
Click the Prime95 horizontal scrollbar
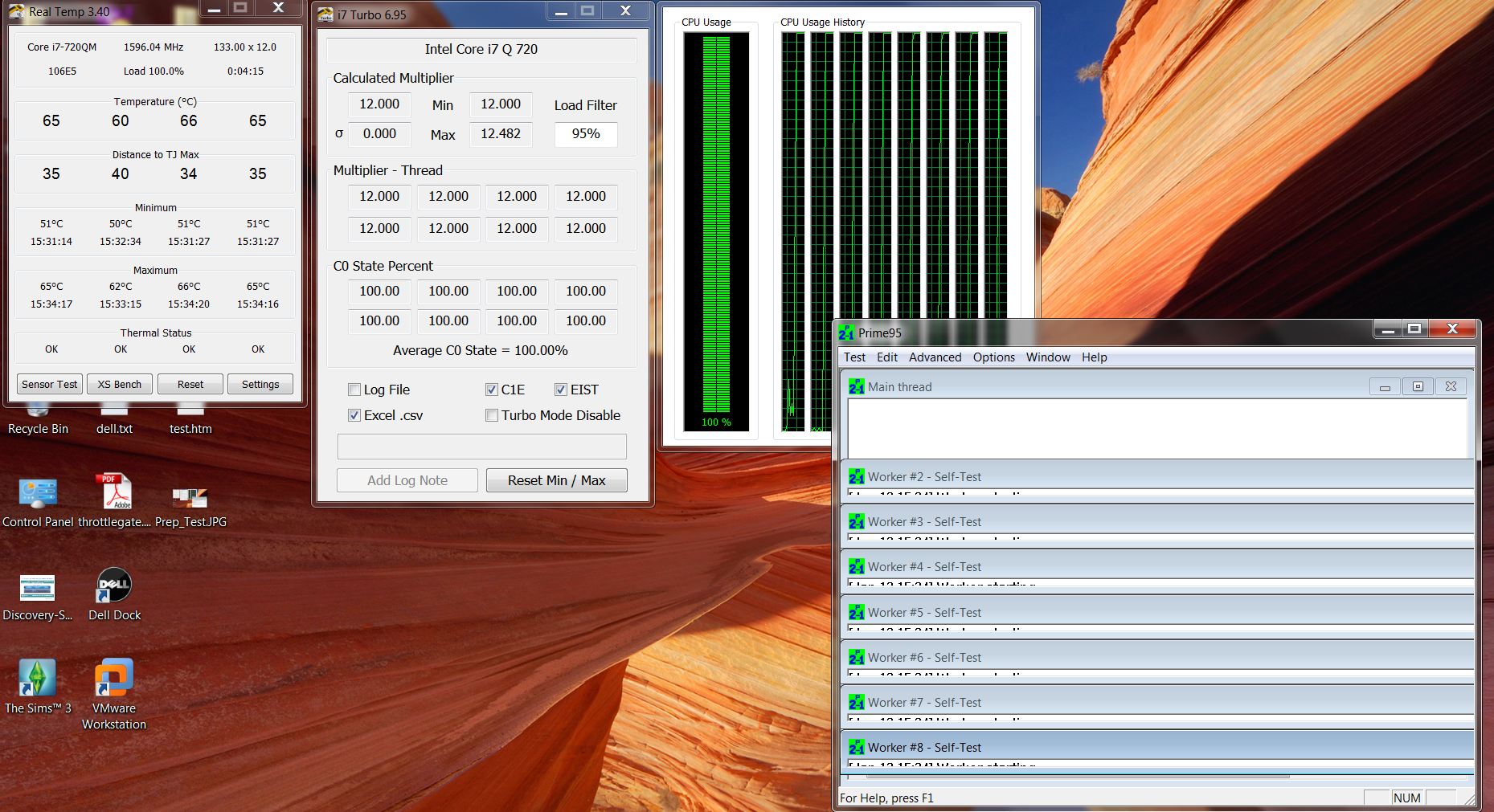[1077, 777]
